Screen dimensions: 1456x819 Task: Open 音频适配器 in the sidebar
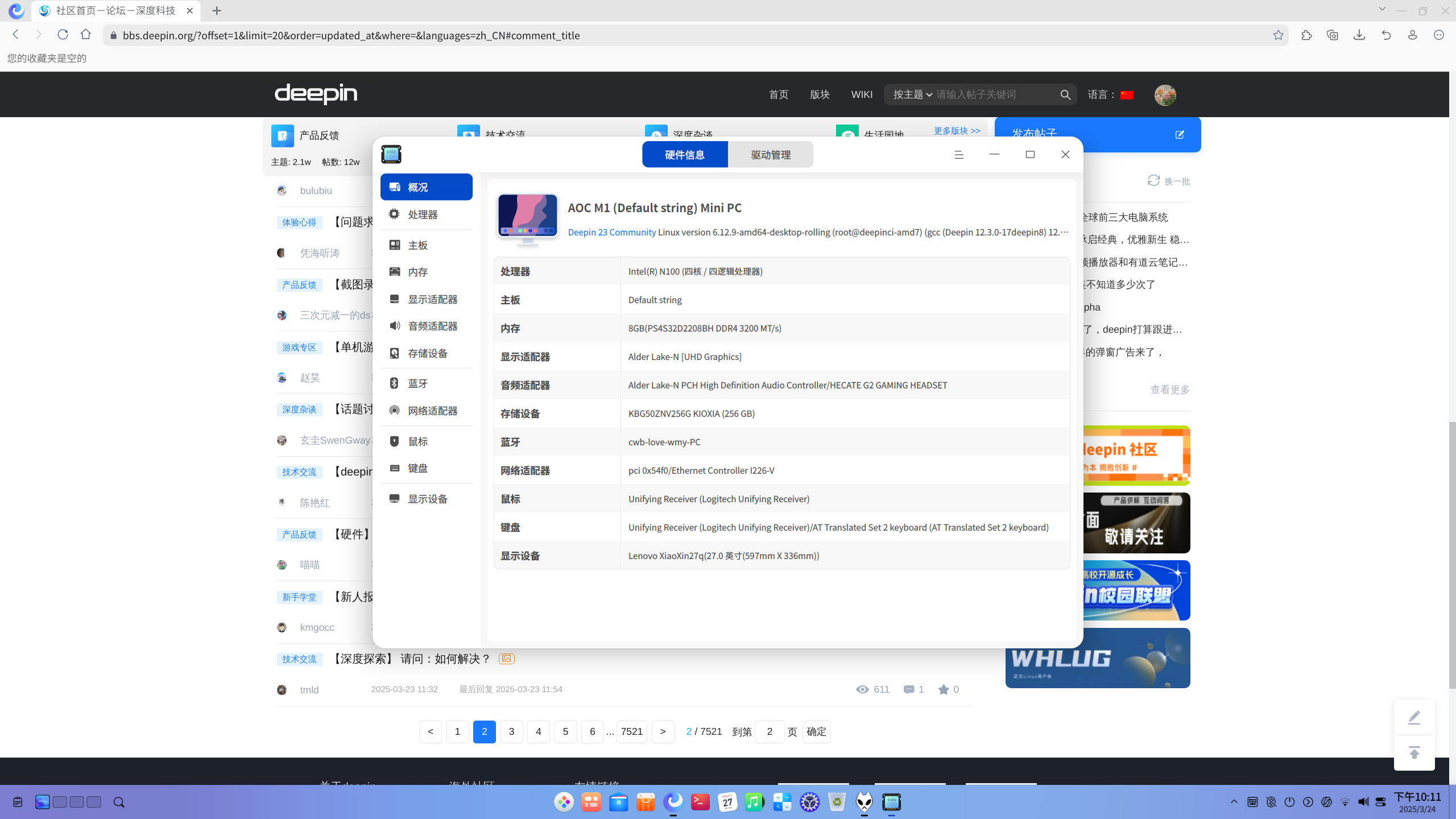426,326
